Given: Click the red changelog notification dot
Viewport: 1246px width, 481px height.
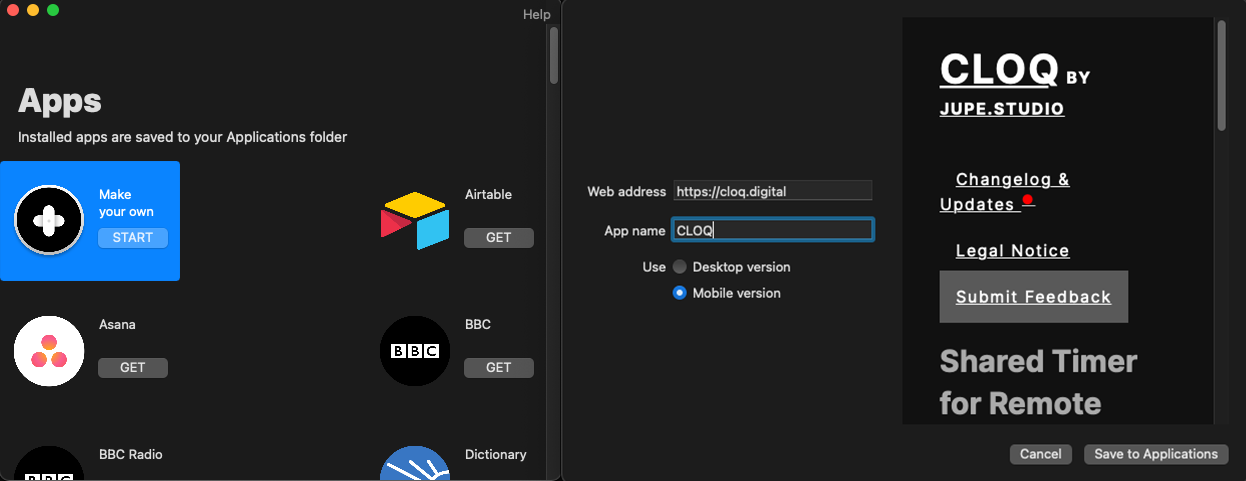Looking at the screenshot, I should pos(1027,201).
